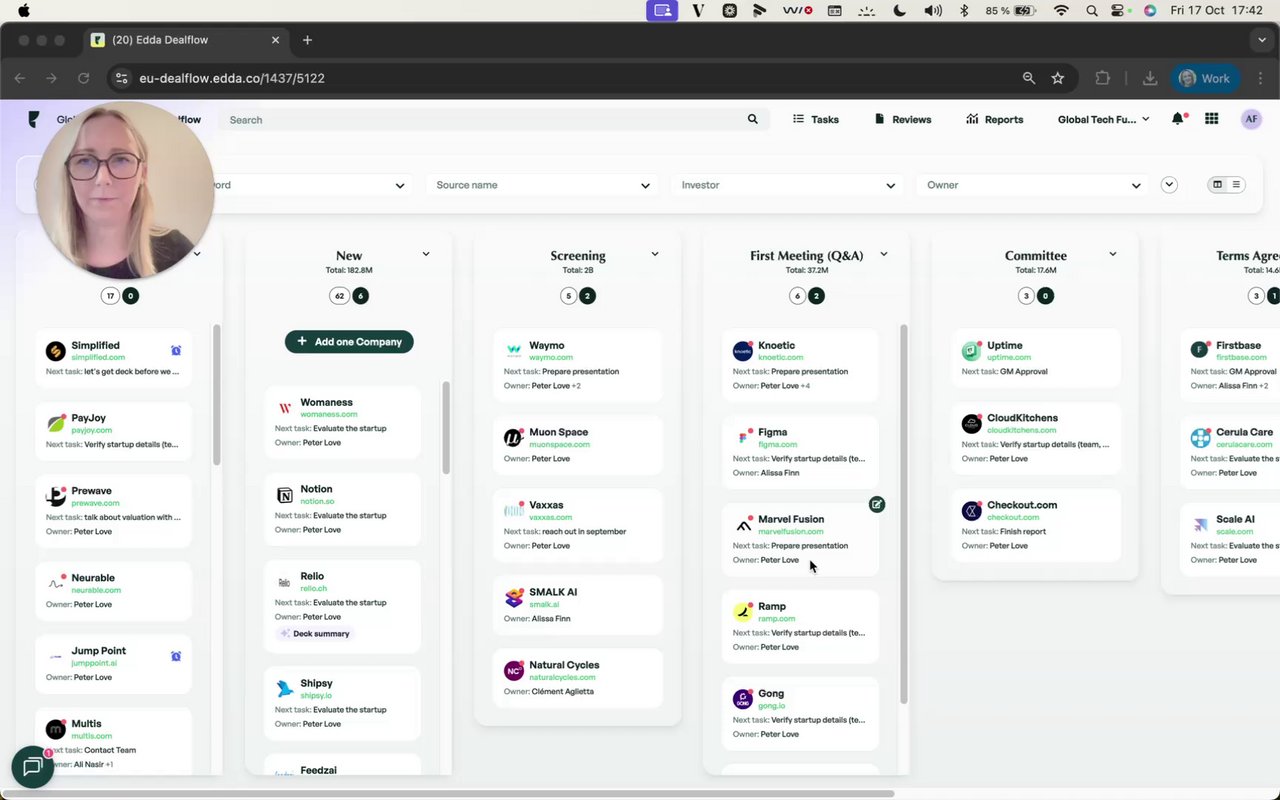Open the Work profile button
The image size is (1280, 800).
point(1205,78)
